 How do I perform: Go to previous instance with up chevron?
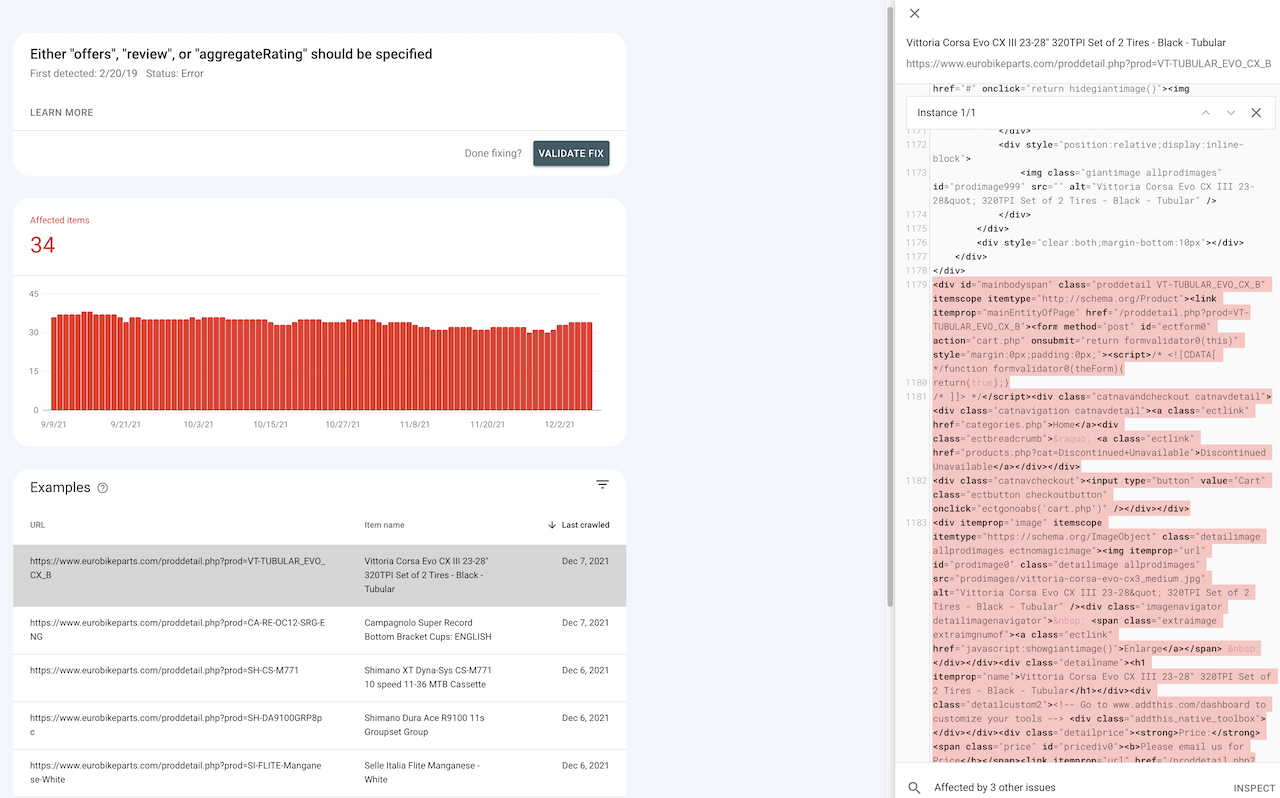pos(1206,113)
